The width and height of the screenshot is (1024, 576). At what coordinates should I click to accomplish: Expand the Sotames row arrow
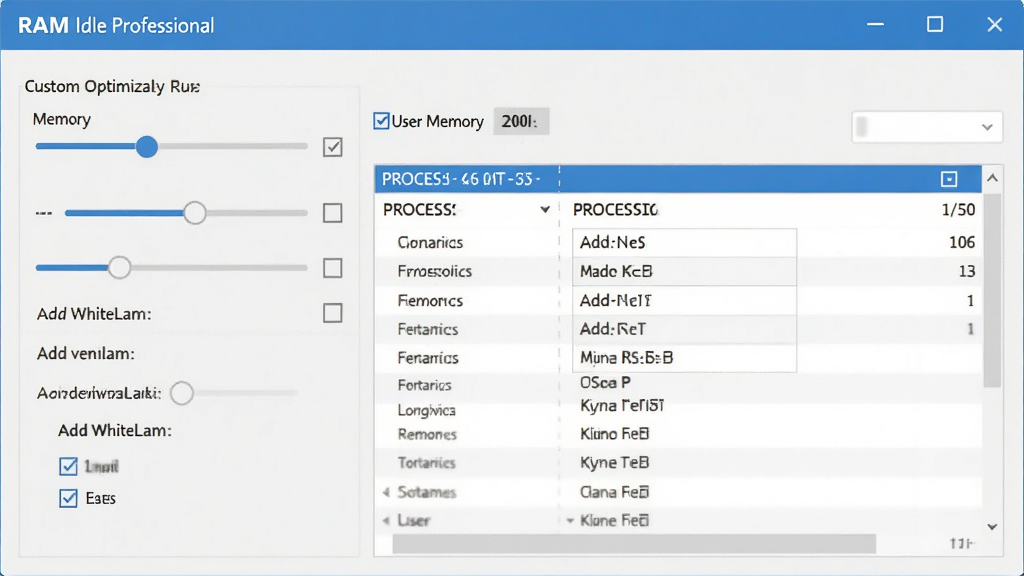[x=386, y=492]
